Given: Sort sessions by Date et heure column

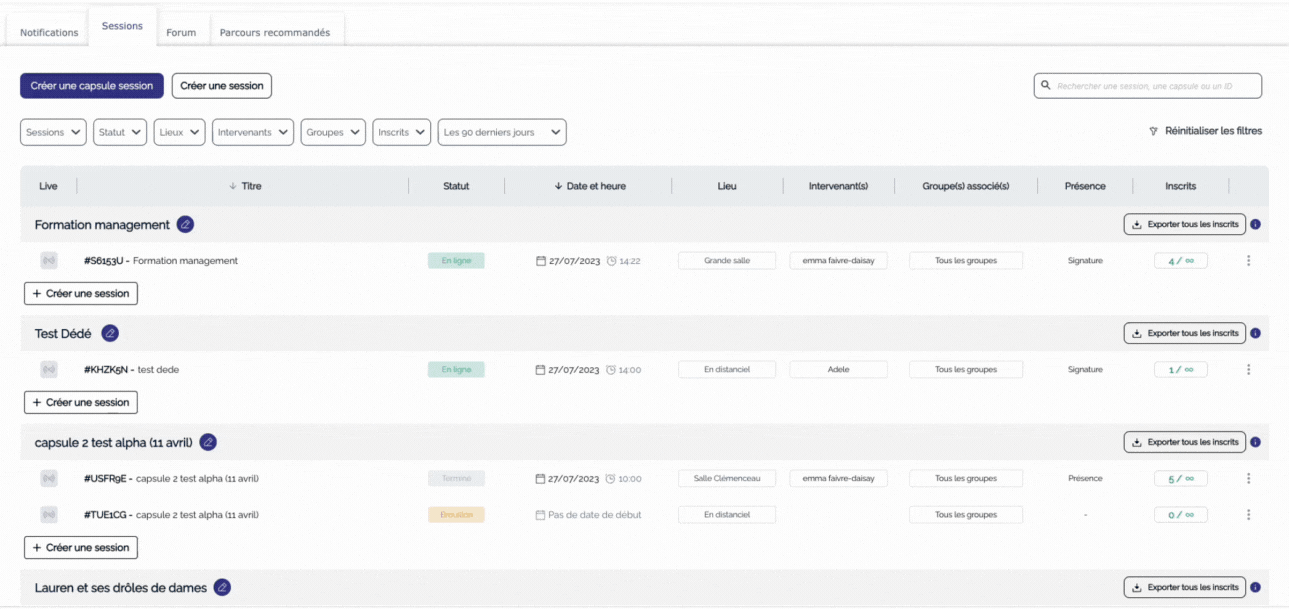Looking at the screenshot, I should click(x=589, y=186).
